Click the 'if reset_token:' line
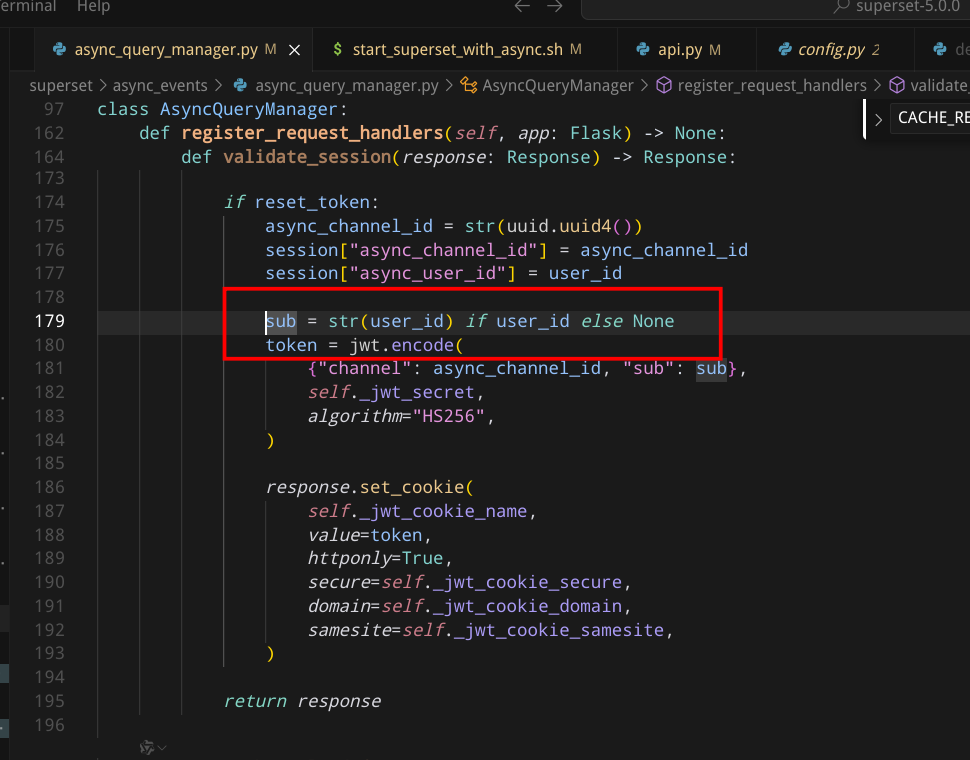Image resolution: width=970 pixels, height=760 pixels. pos(301,202)
